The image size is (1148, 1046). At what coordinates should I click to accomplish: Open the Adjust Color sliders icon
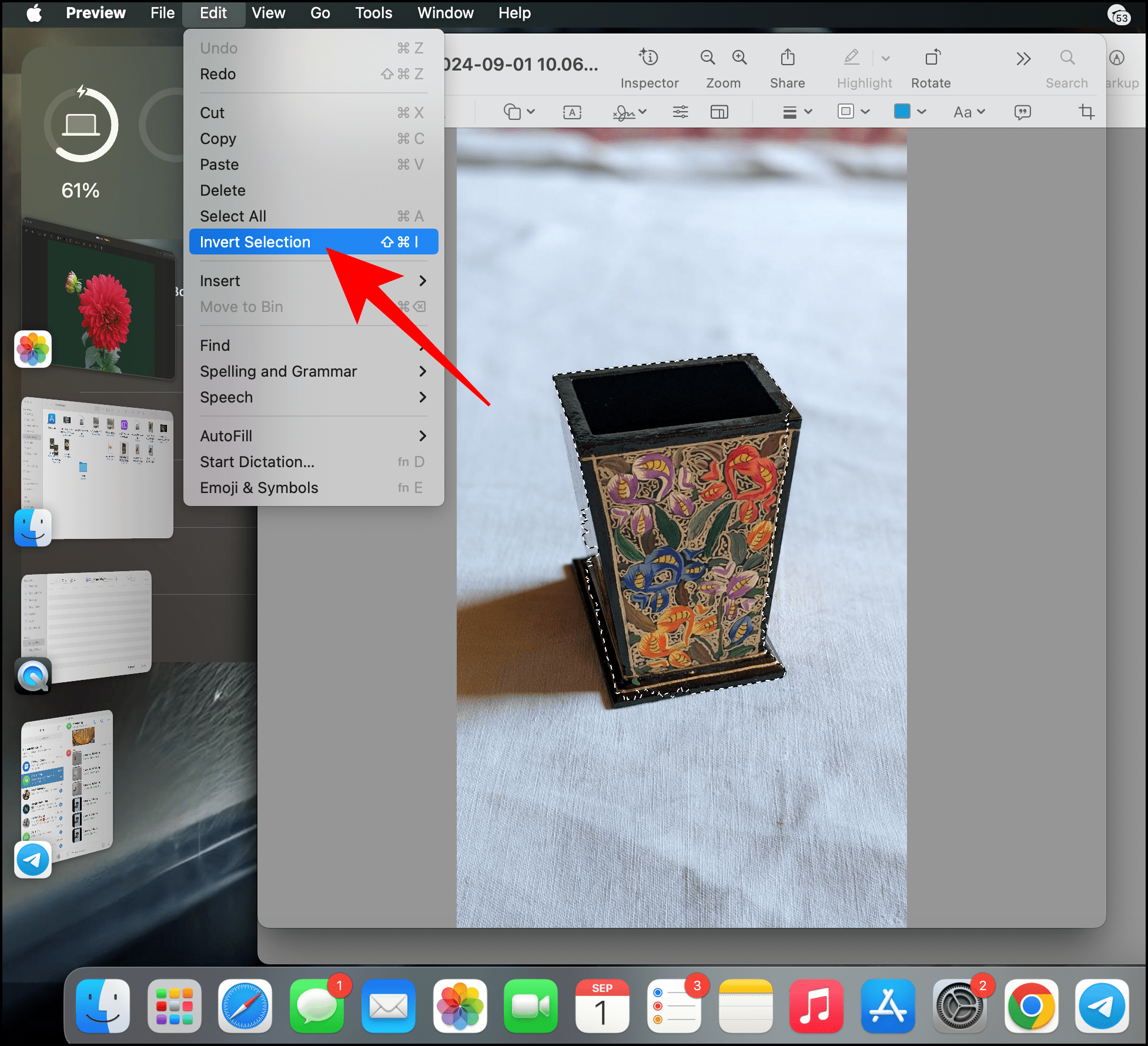coord(680,112)
